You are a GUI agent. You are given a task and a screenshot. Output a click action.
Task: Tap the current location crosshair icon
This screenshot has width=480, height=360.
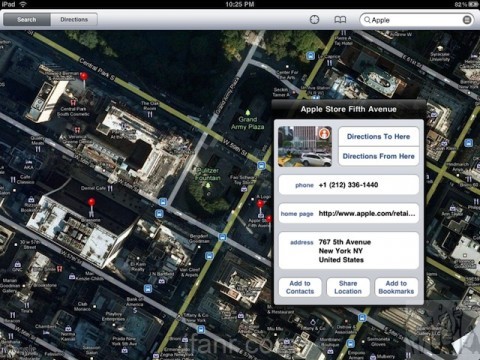(x=314, y=20)
